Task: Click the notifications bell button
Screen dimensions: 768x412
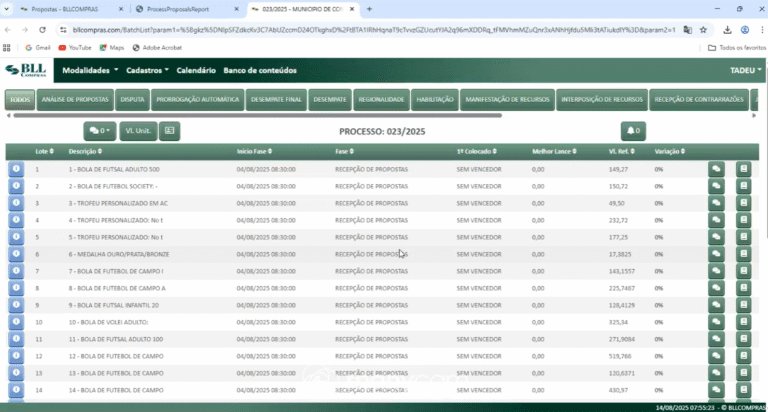Action: point(633,131)
